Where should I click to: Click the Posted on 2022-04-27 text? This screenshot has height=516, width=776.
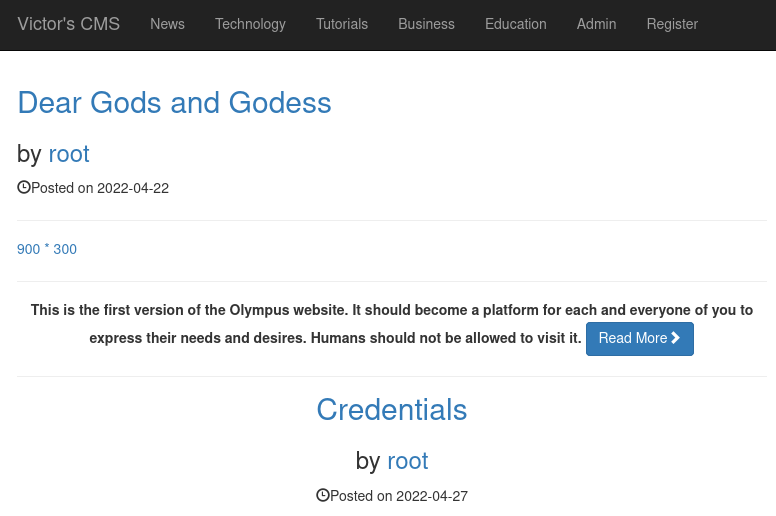[x=399, y=496]
